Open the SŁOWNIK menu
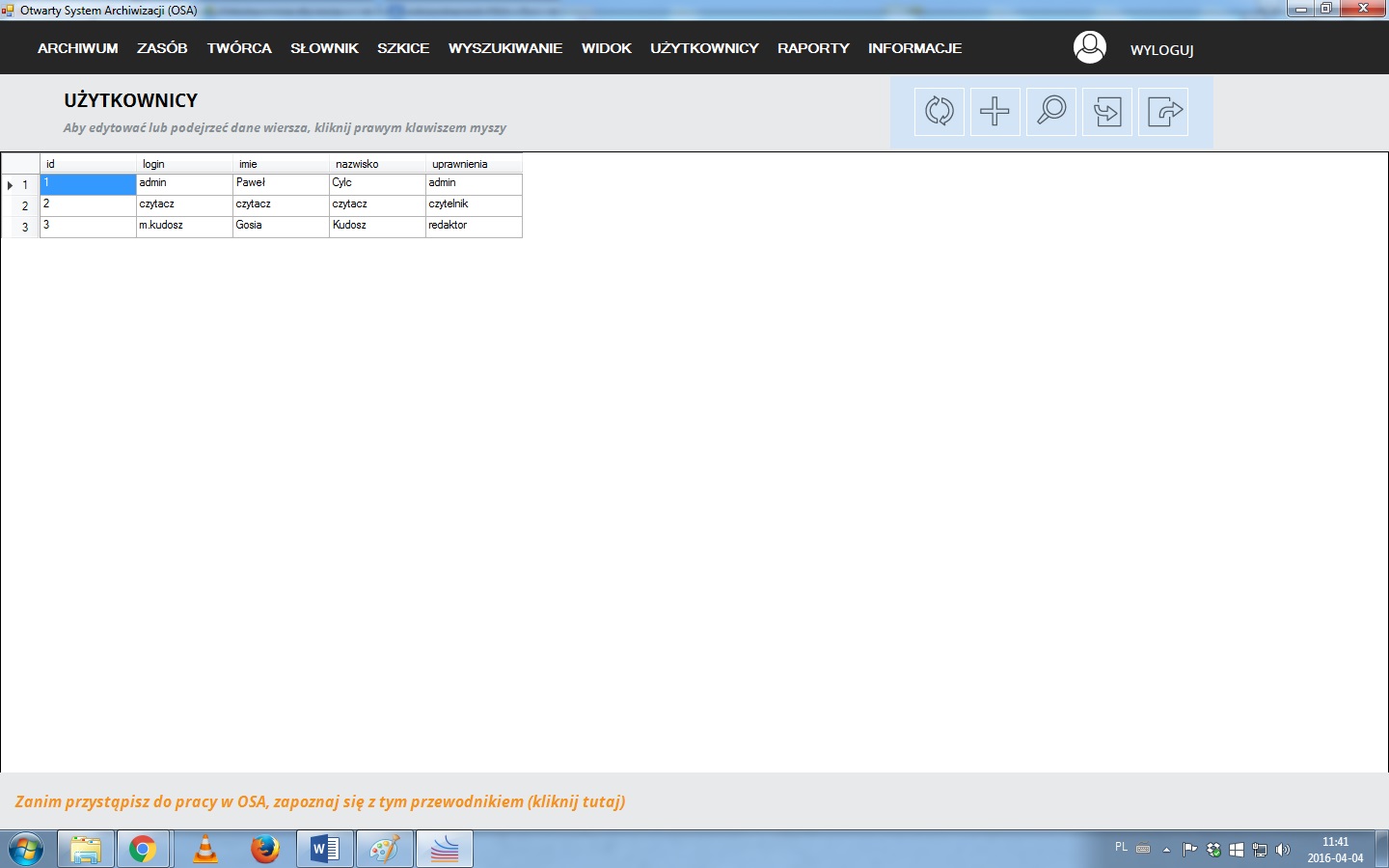 click(324, 48)
